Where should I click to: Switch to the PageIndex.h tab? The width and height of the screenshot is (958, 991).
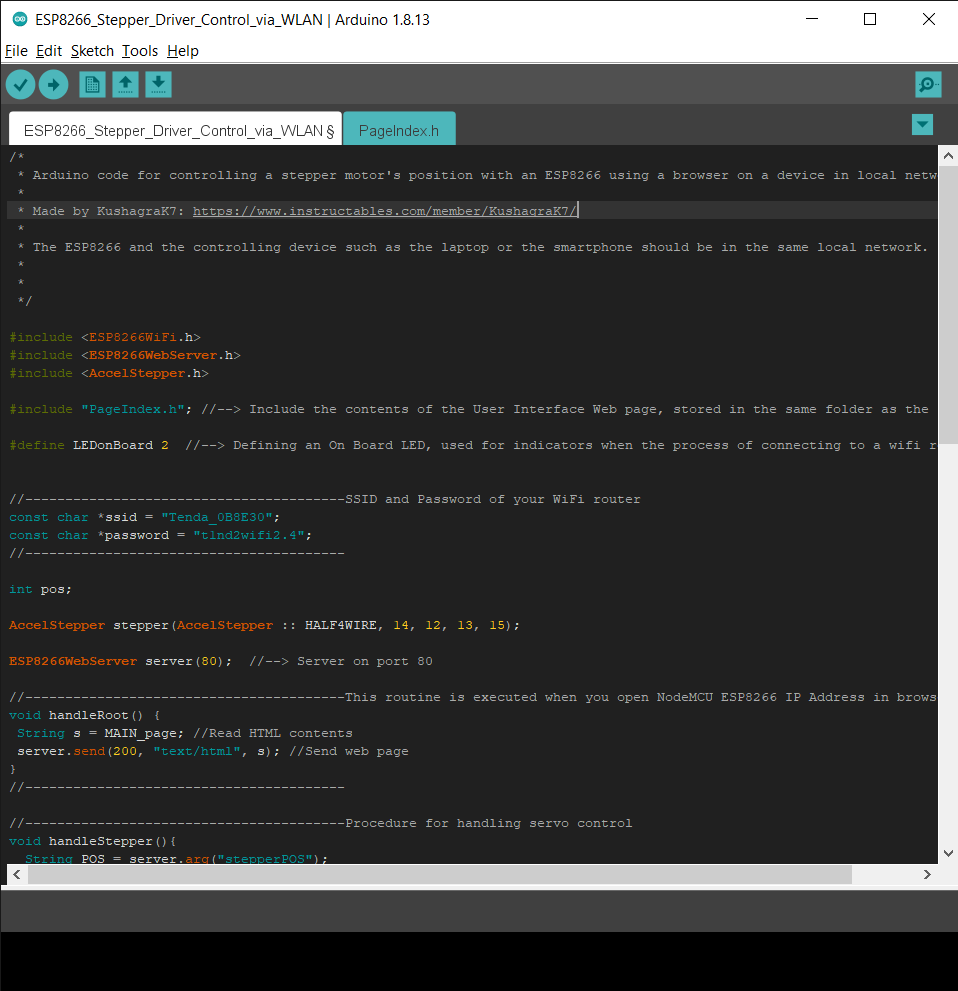click(x=399, y=128)
